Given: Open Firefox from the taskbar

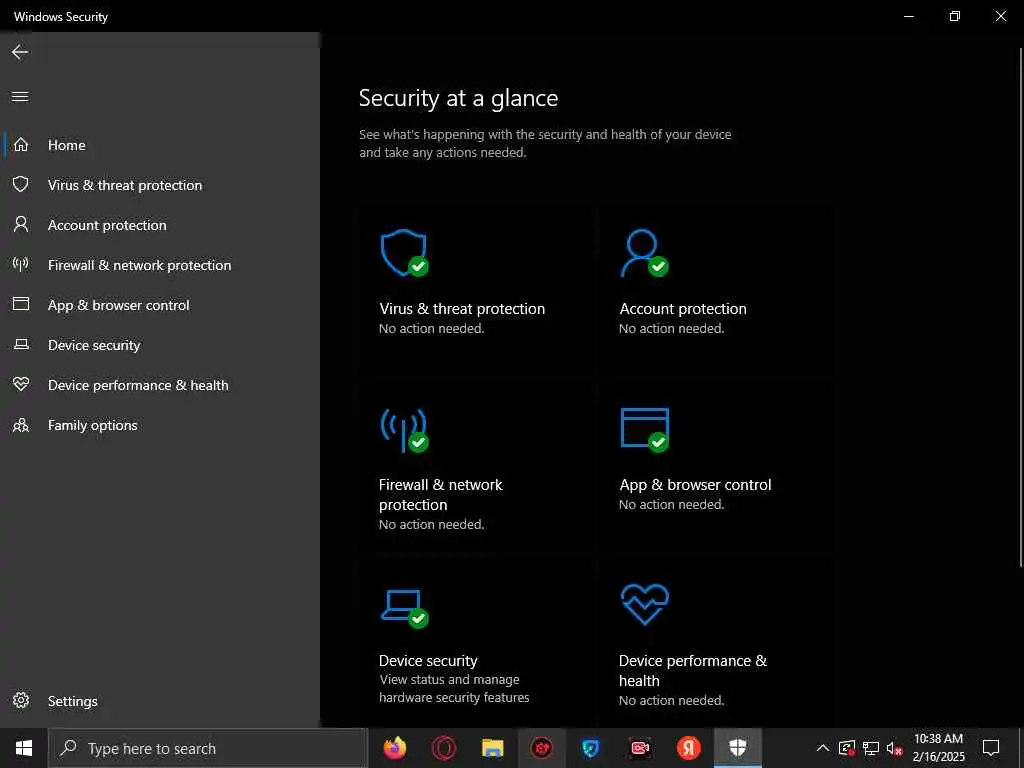Looking at the screenshot, I should coord(394,748).
